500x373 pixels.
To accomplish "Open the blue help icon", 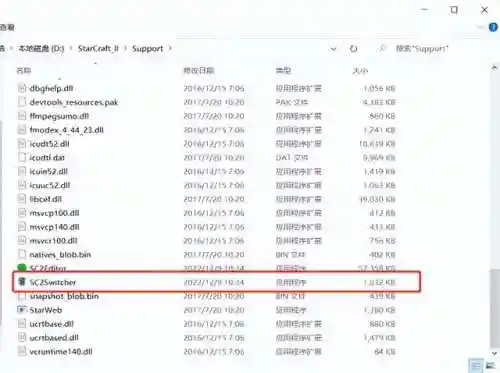I will click(x=493, y=27).
